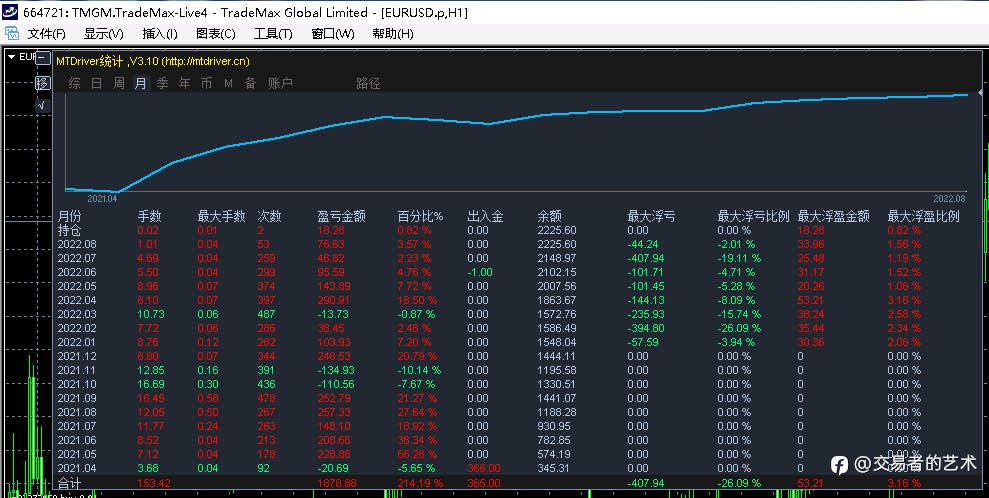Switch to the 综 summary tab
Screen dimensions: 989x498
pyautogui.click(x=74, y=83)
